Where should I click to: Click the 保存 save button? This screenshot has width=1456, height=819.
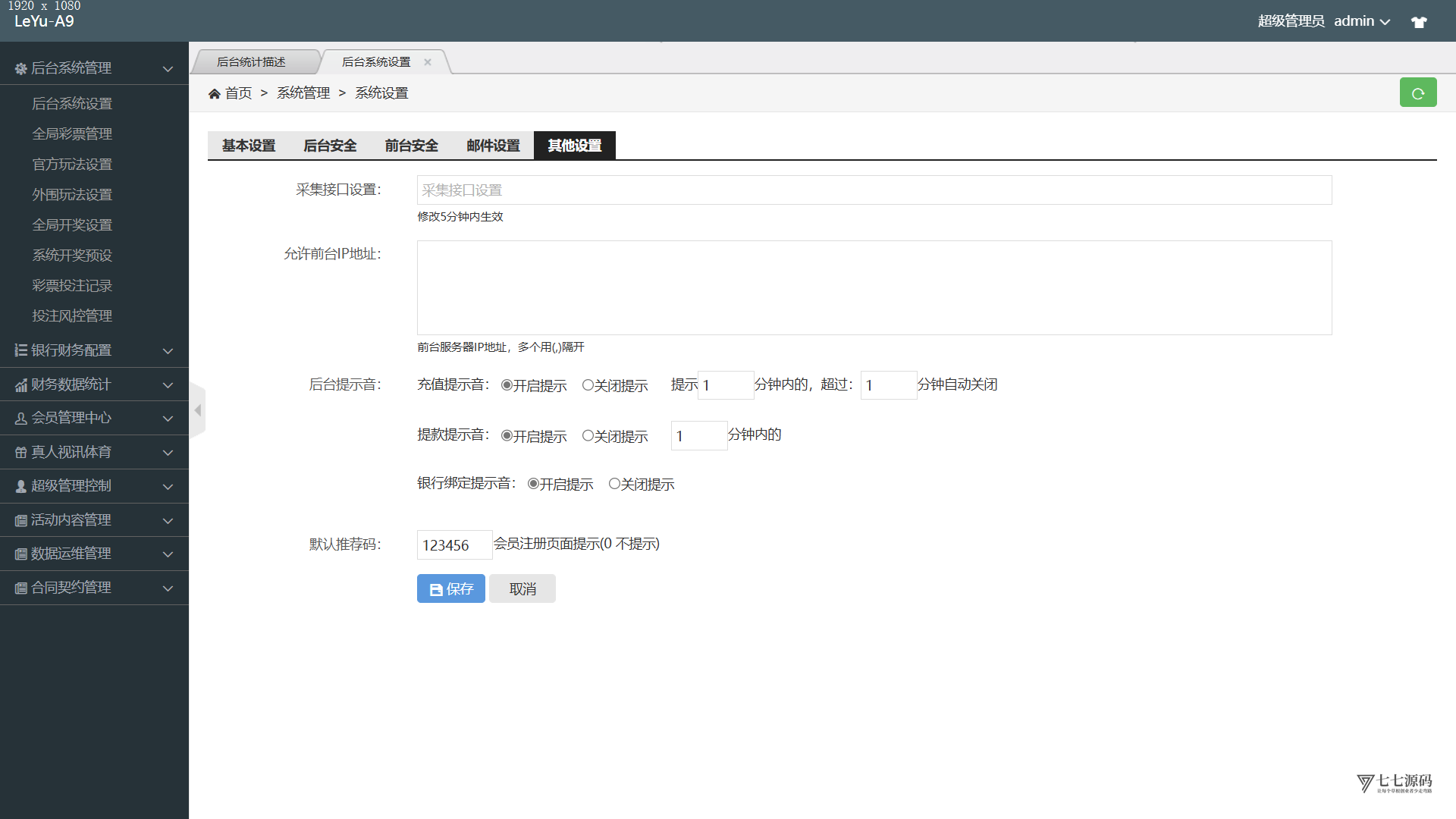tap(450, 589)
